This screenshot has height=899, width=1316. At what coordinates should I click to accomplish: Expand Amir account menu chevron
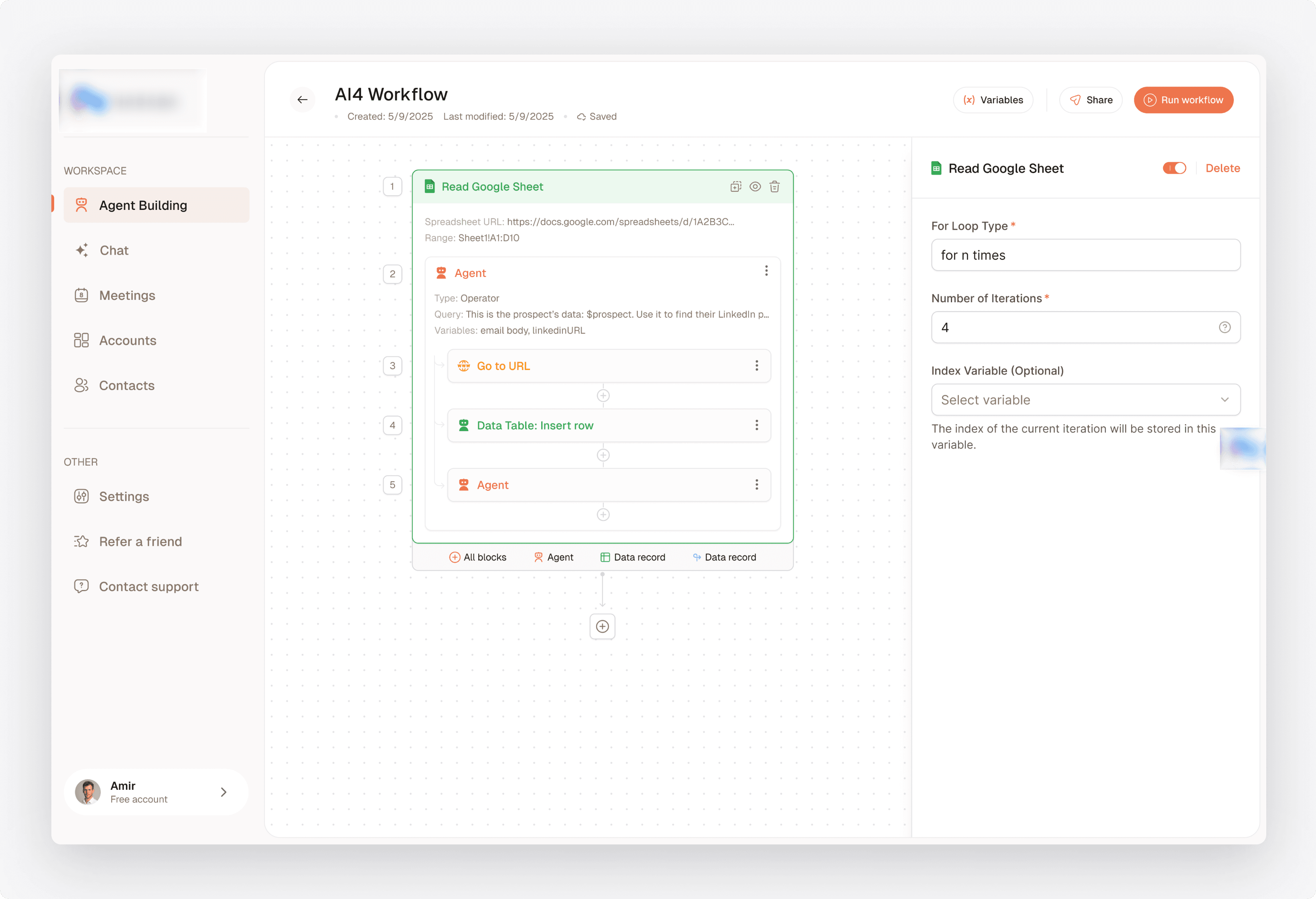tap(223, 792)
